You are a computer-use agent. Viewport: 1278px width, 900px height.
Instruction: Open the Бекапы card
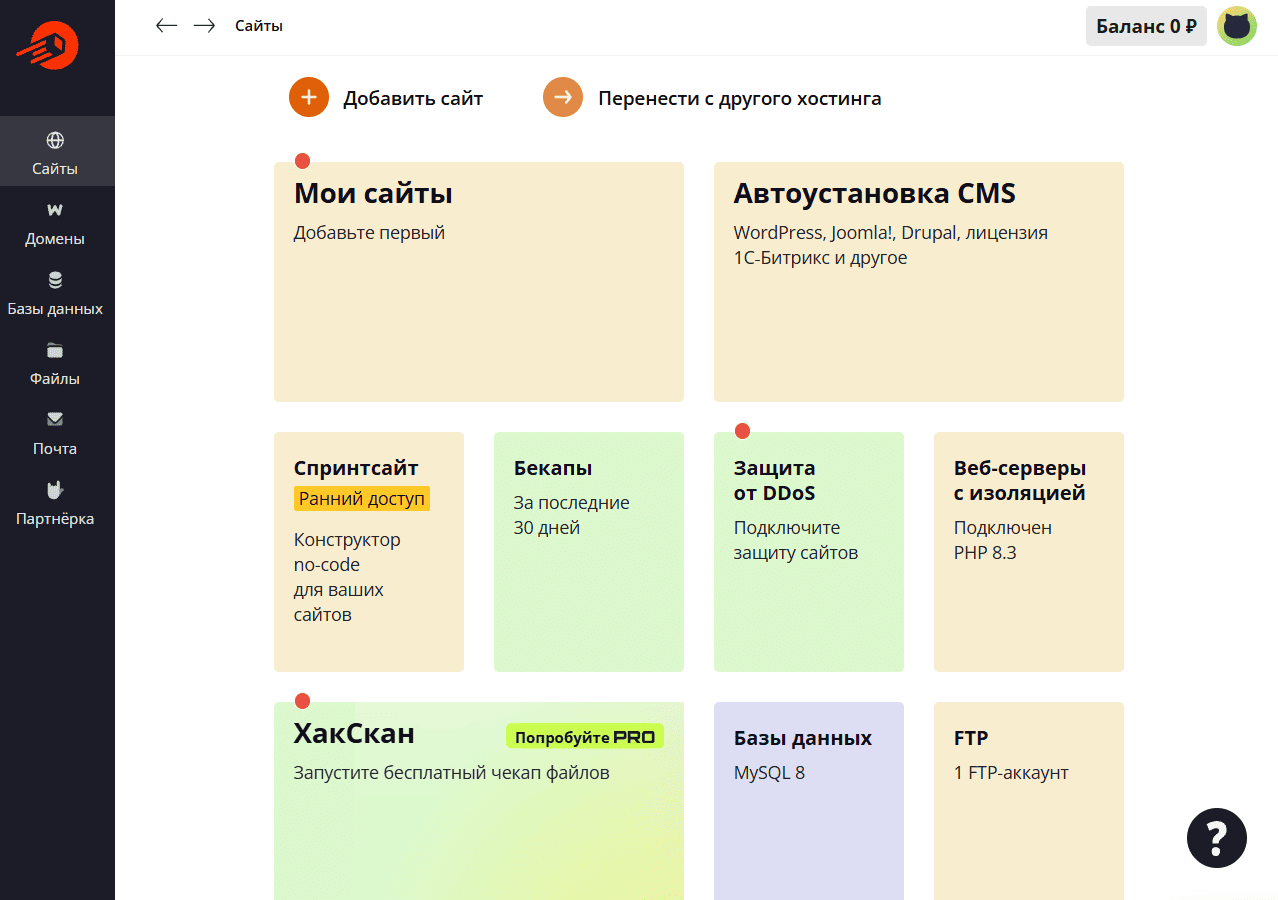588,552
